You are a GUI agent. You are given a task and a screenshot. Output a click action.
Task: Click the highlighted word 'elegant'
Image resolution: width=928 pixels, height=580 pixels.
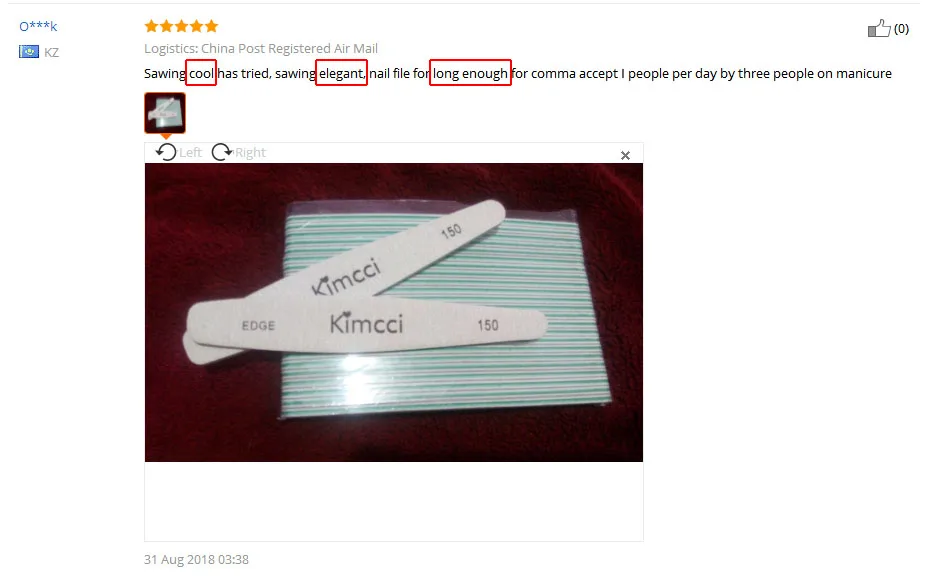click(x=341, y=73)
